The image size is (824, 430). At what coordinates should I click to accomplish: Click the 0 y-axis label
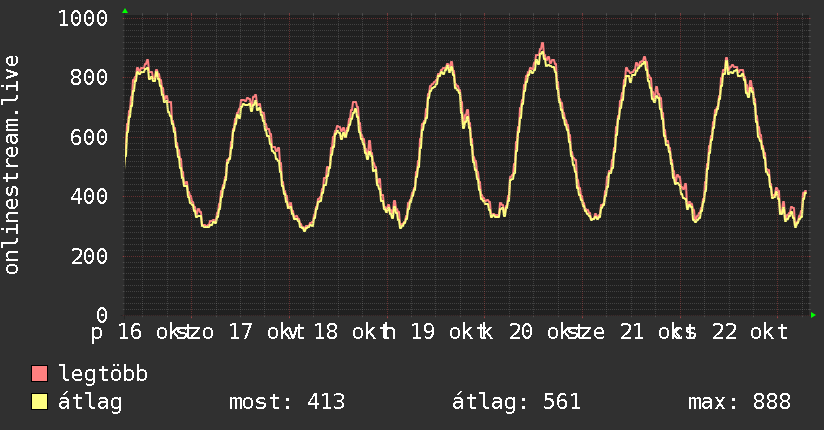pyautogui.click(x=102, y=315)
